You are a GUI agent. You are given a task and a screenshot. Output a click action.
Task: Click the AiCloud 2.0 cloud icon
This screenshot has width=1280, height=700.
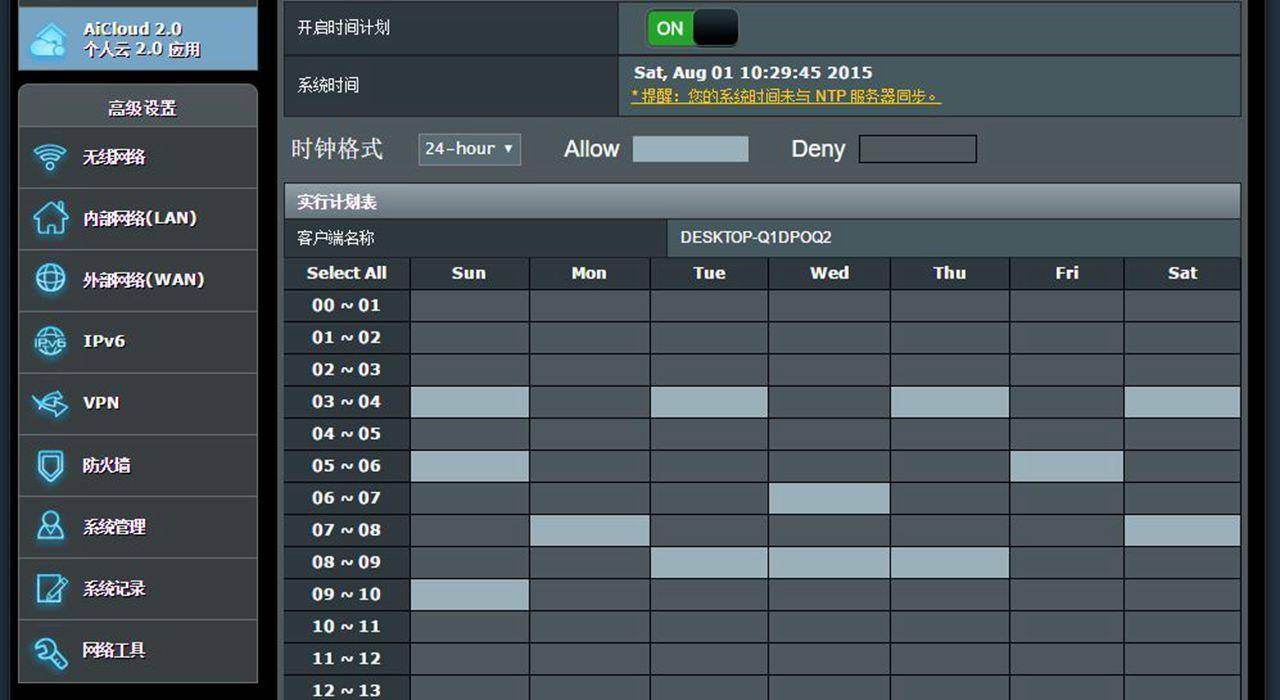[49, 40]
